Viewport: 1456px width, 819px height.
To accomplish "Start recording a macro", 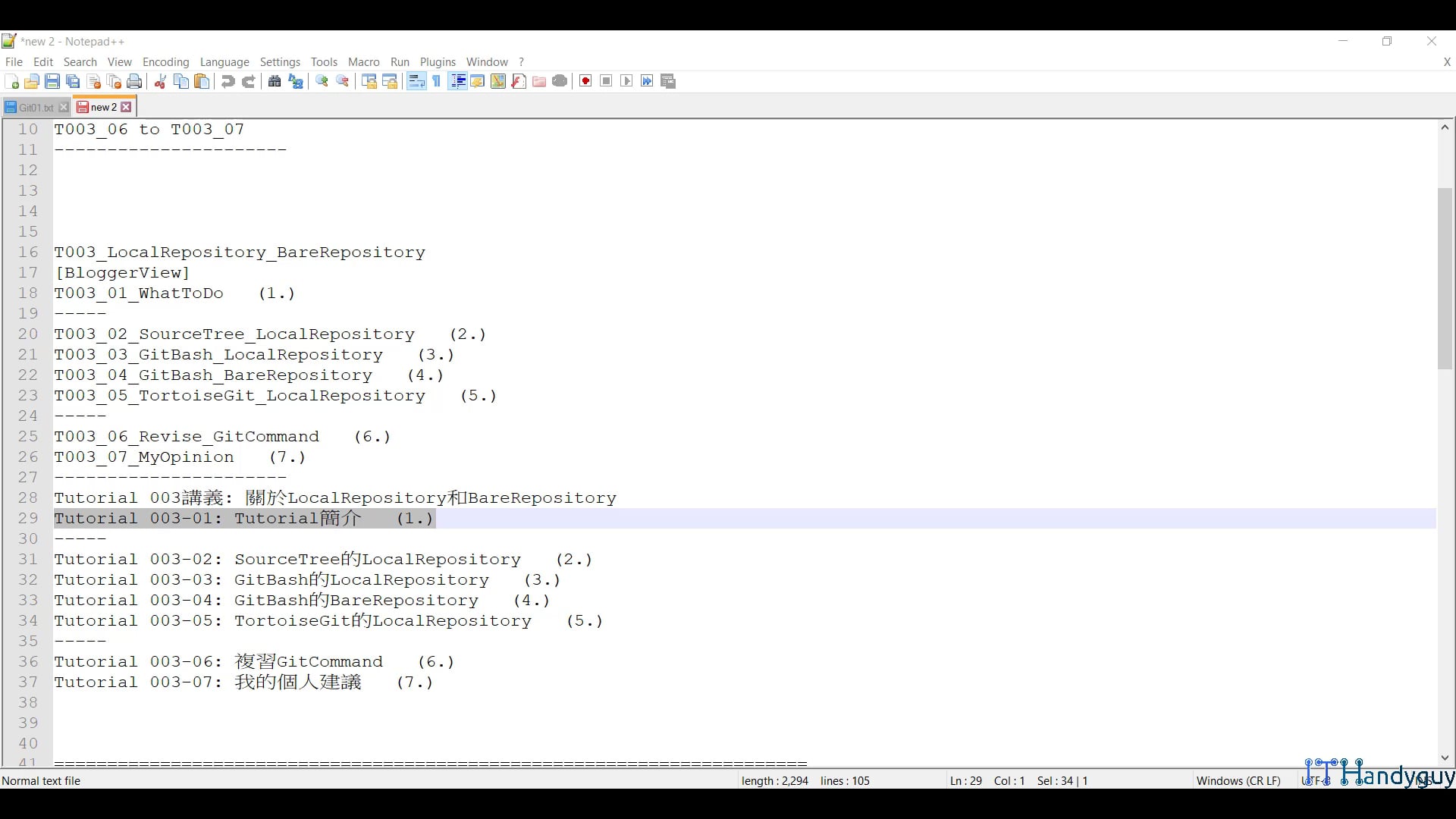I will tap(585, 81).
